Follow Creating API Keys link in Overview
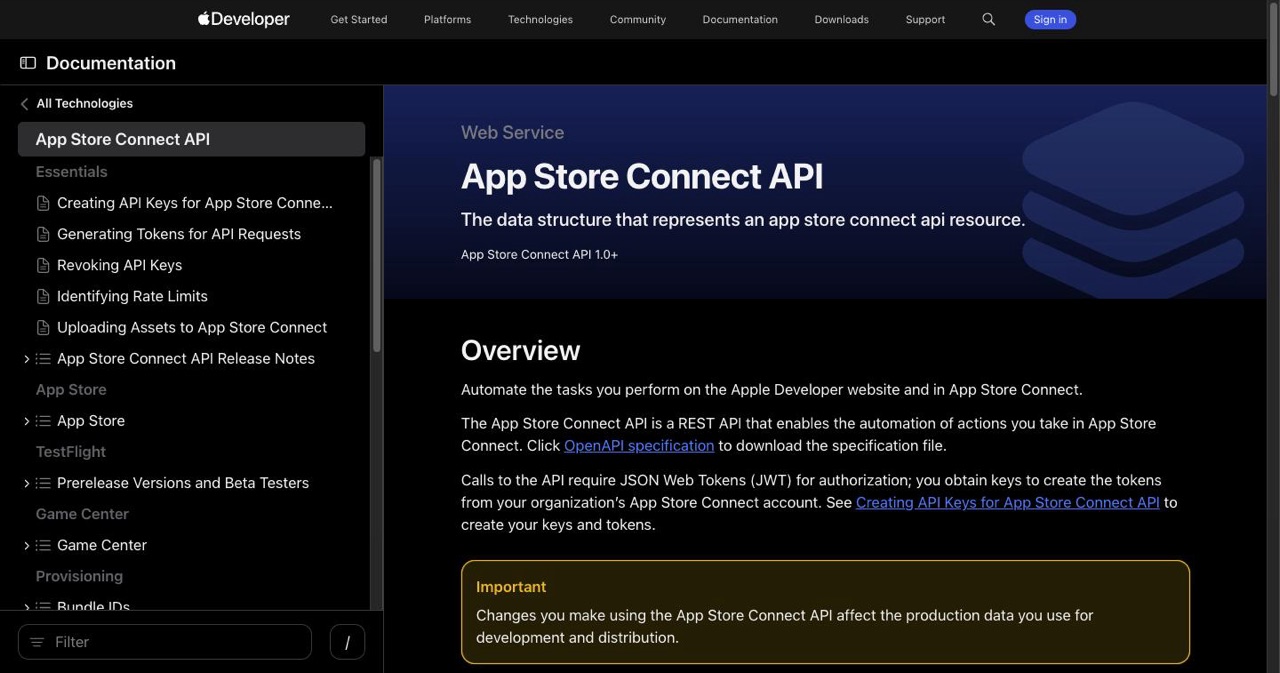The width and height of the screenshot is (1280, 673). 1007,502
